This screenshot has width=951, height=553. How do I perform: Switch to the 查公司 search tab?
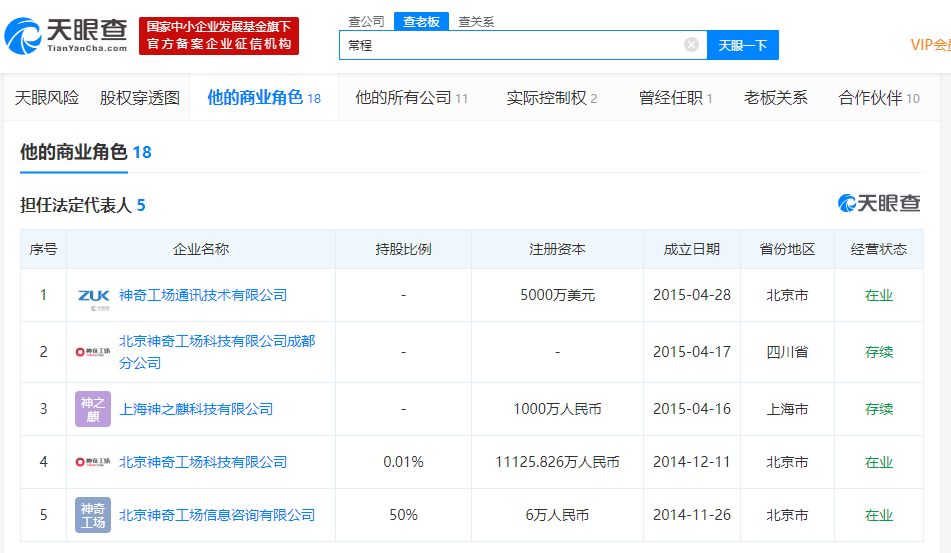point(366,22)
